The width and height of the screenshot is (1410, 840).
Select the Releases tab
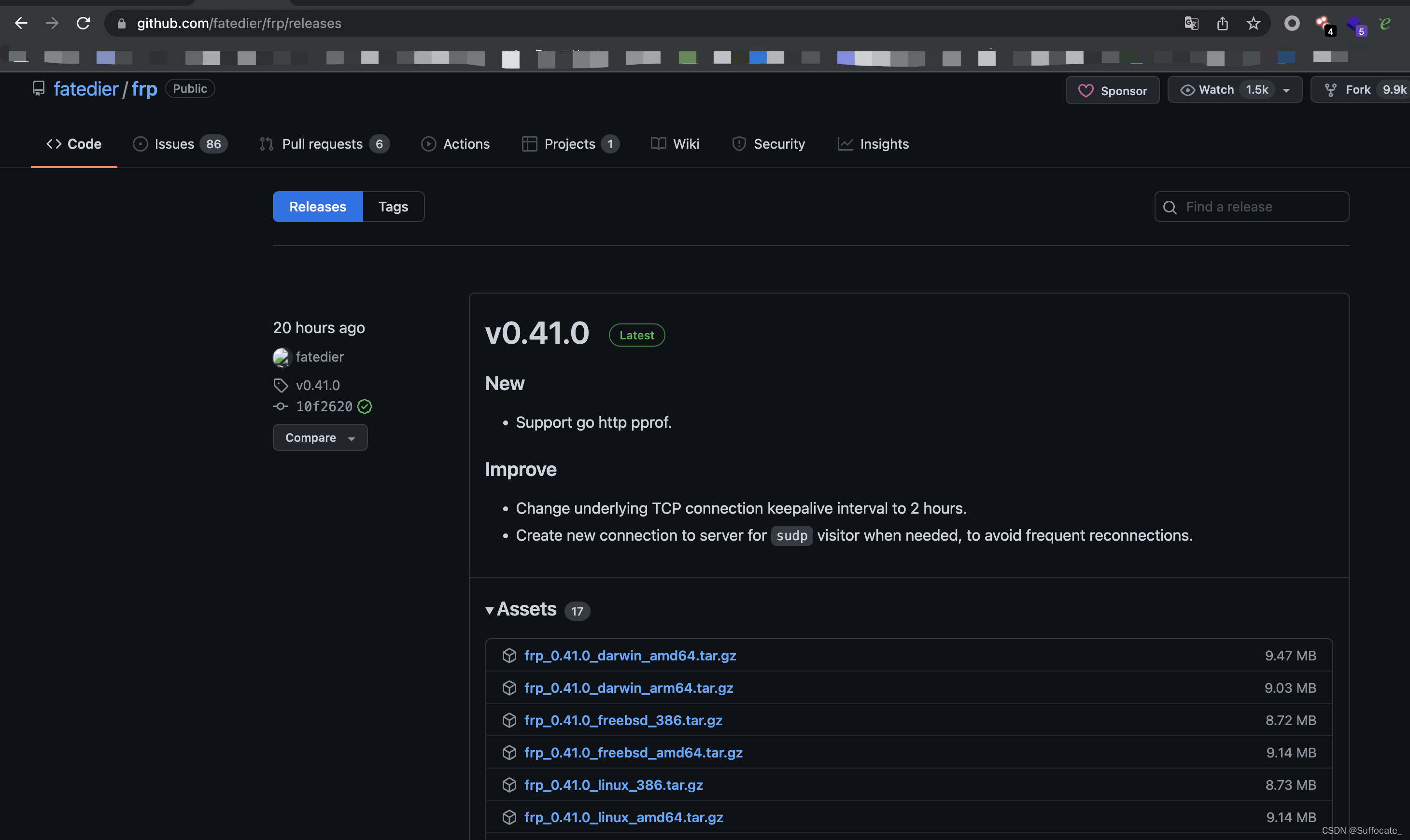tap(317, 206)
